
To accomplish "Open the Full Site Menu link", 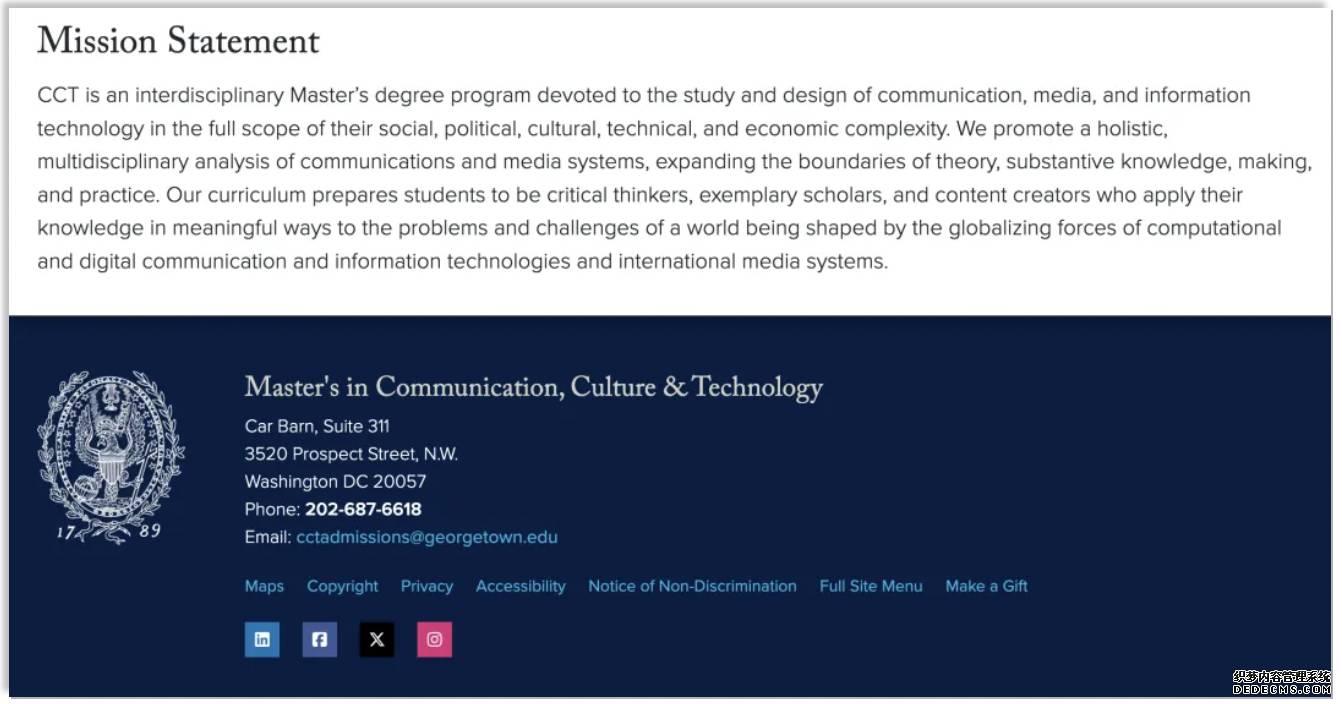I will pos(871,586).
